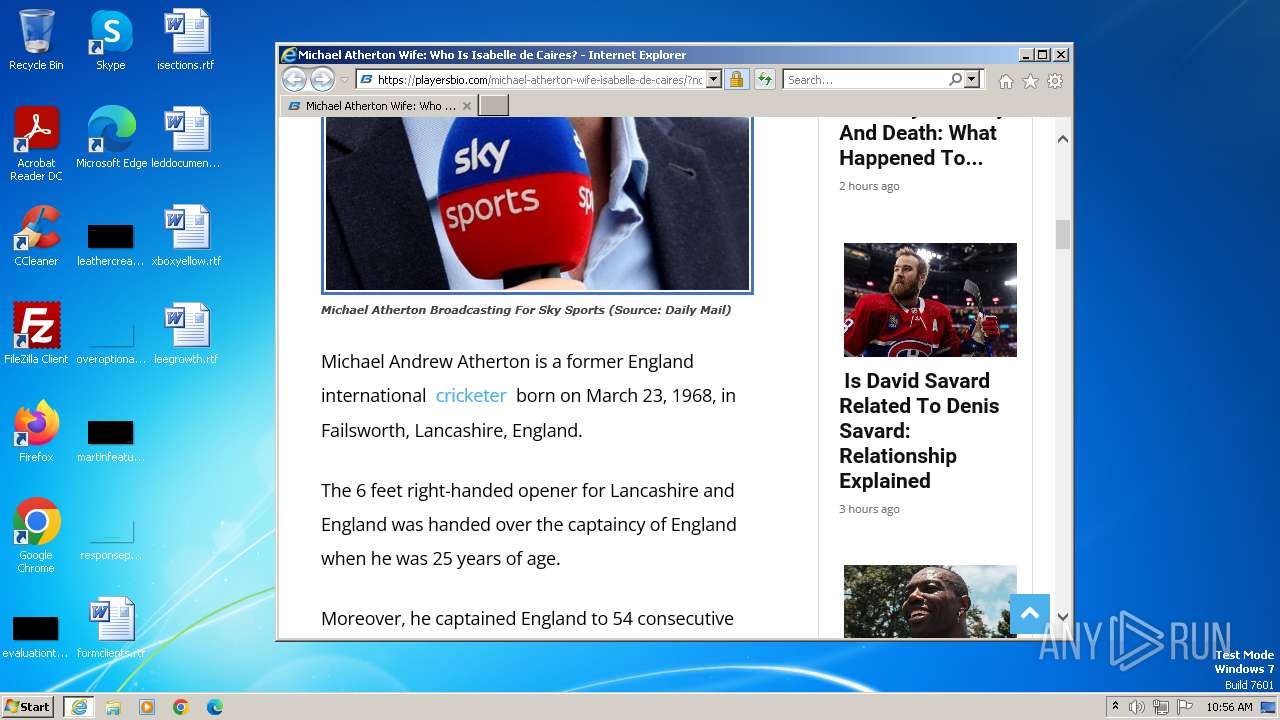The height and width of the screenshot is (720, 1280).
Task: Open 'And Death: What Happened To...' article
Action: pyautogui.click(x=917, y=145)
